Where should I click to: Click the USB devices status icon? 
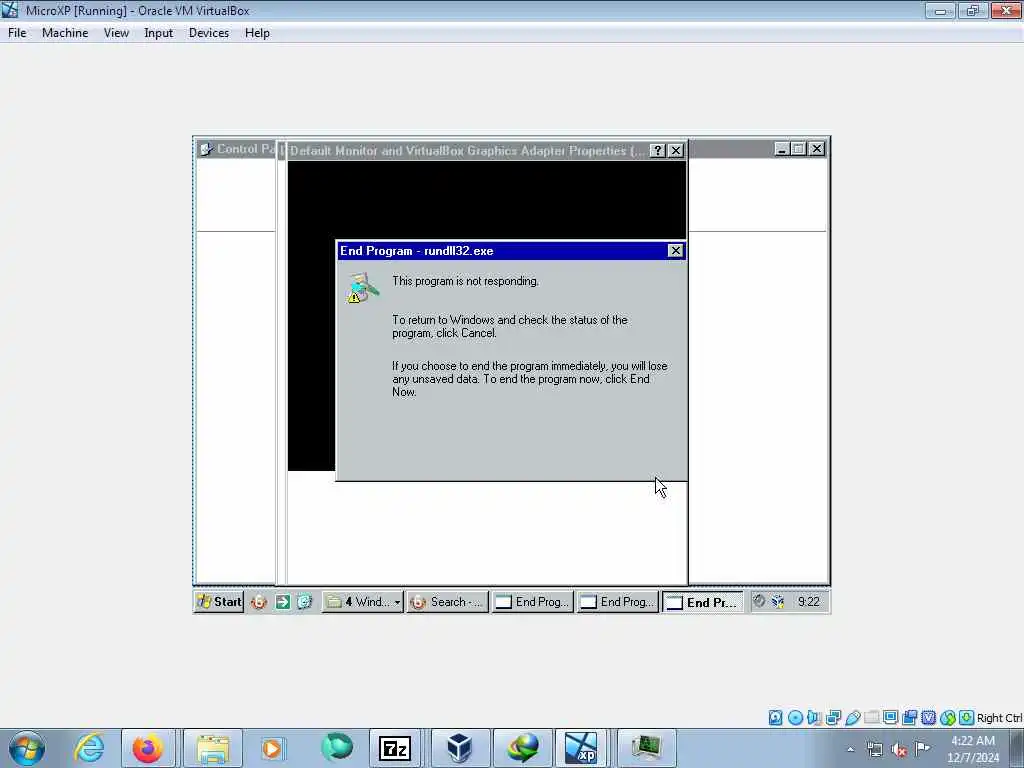click(852, 718)
